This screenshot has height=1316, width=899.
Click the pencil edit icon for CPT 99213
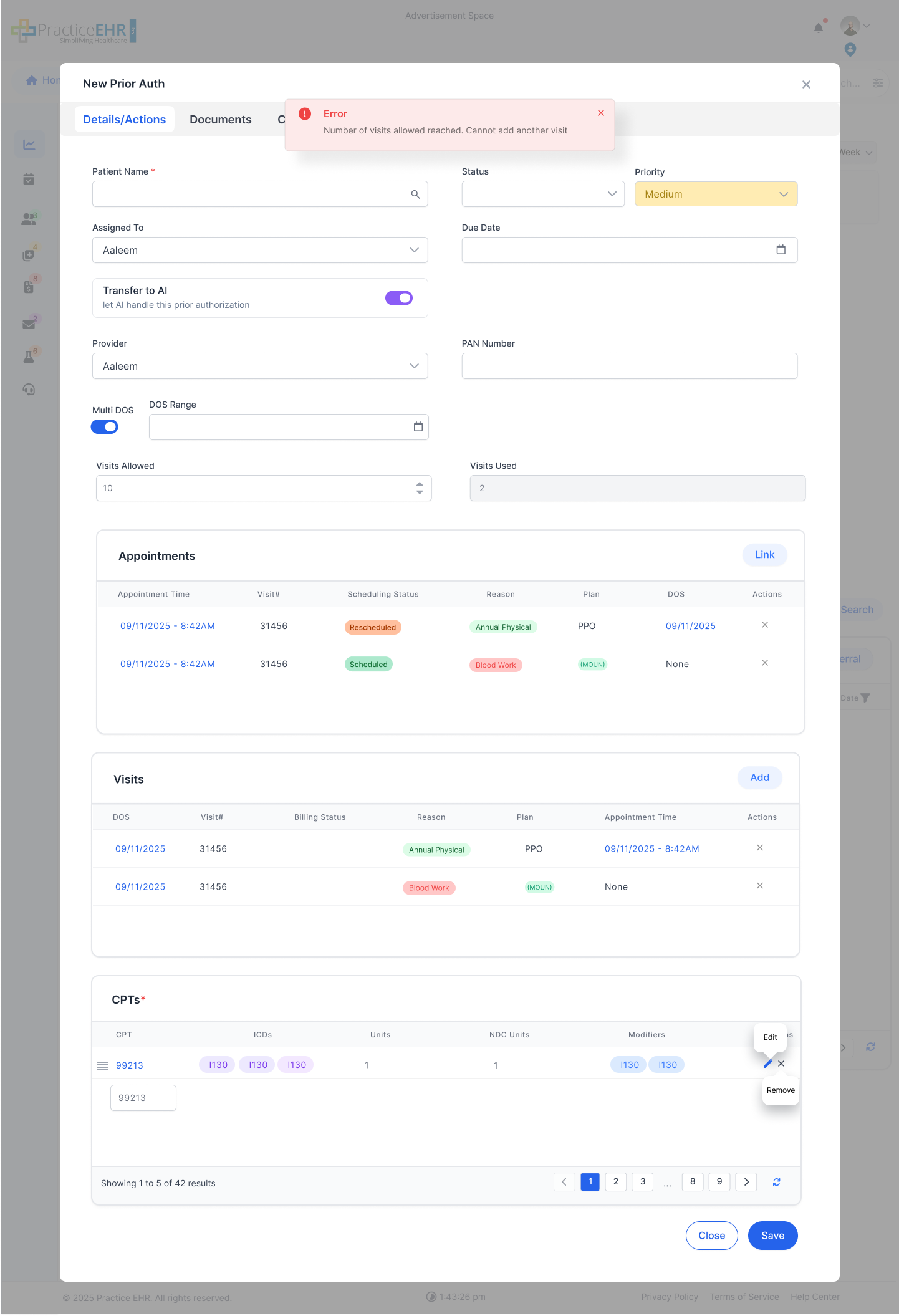point(767,1064)
